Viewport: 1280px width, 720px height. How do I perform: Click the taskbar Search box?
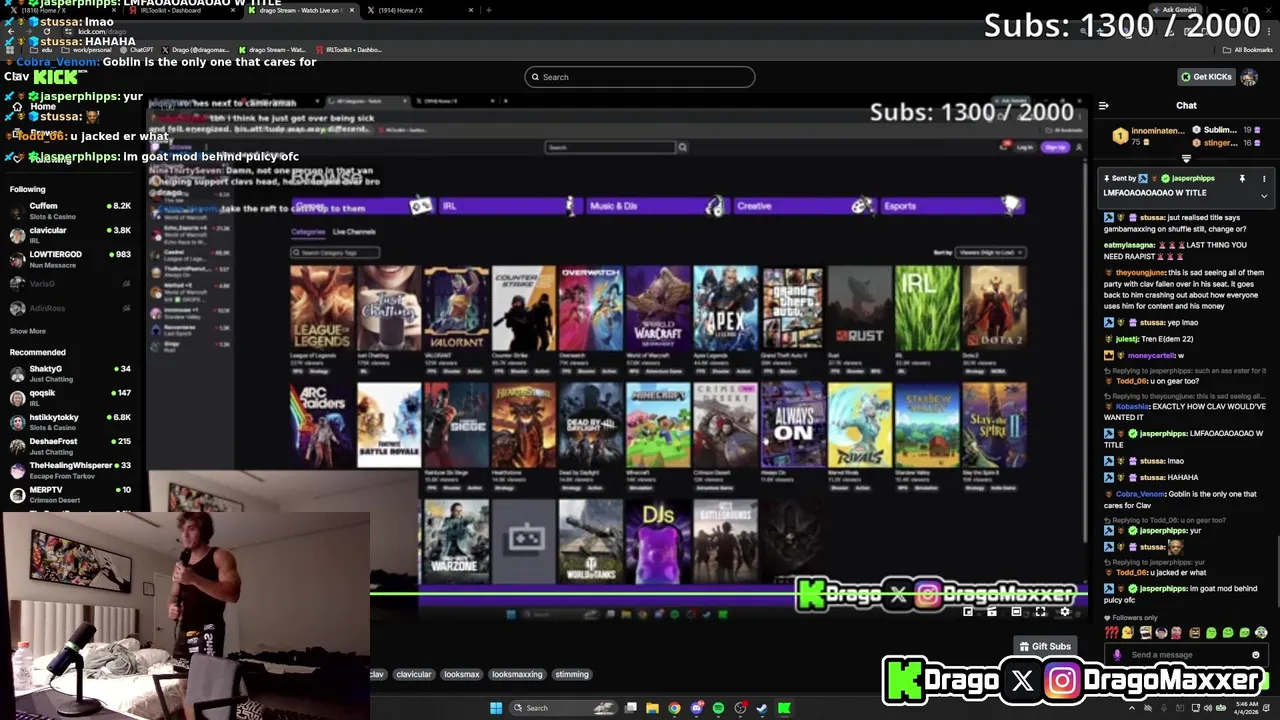(563, 708)
